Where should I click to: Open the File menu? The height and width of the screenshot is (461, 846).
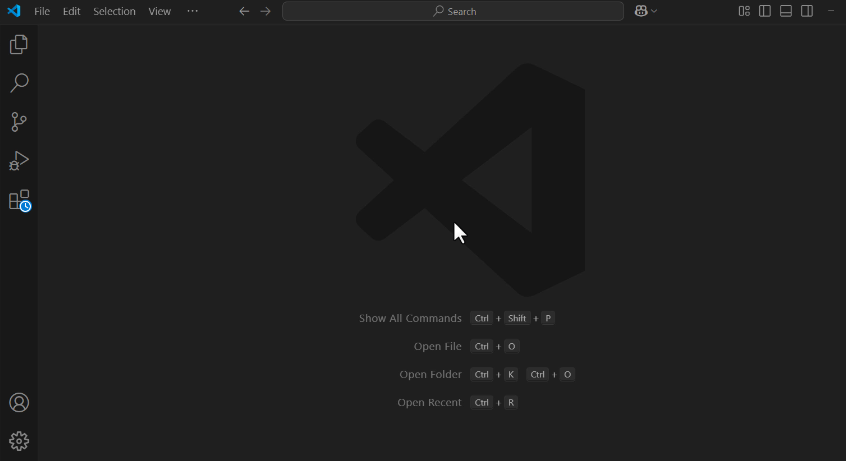(x=42, y=11)
